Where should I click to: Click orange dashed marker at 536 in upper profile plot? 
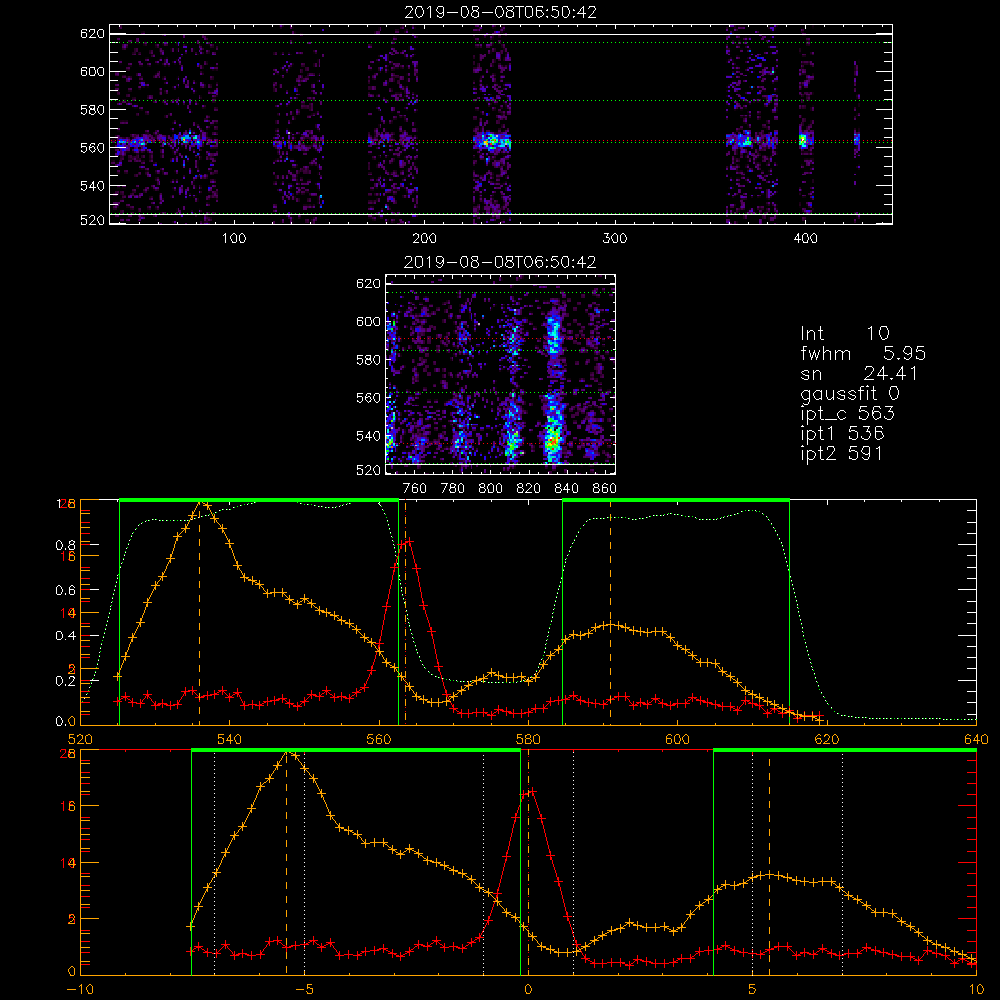[200, 612]
